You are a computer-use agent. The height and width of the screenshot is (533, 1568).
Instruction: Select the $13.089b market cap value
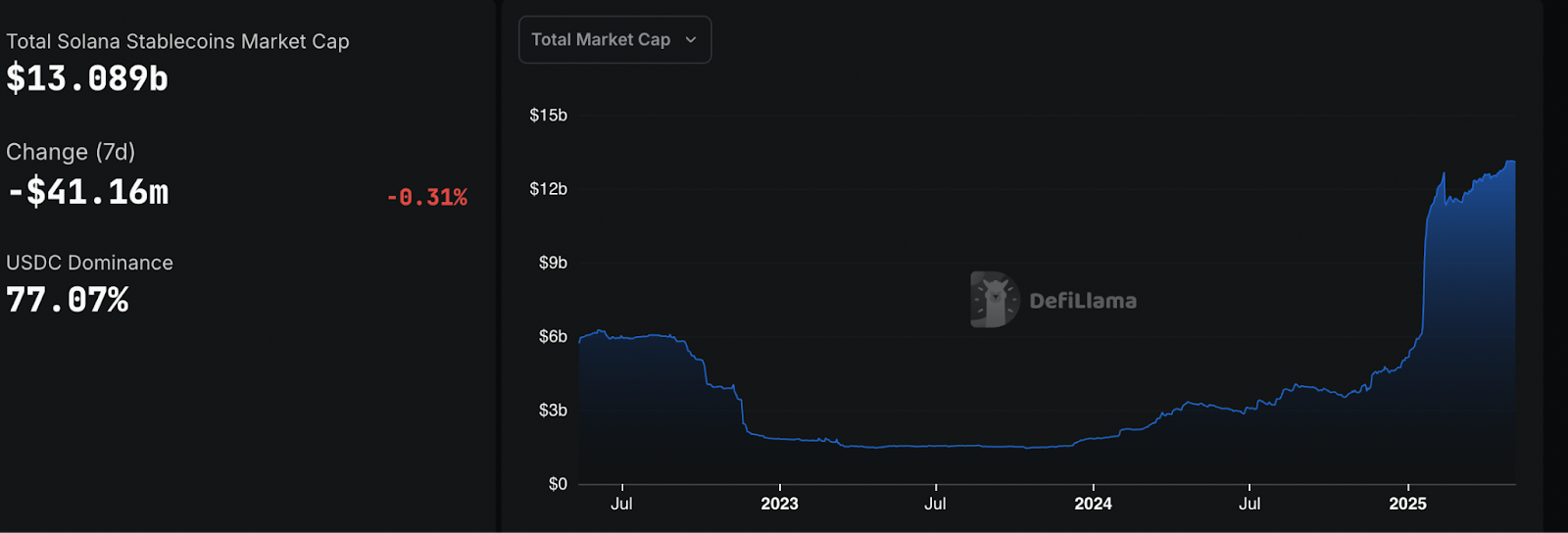point(87,78)
